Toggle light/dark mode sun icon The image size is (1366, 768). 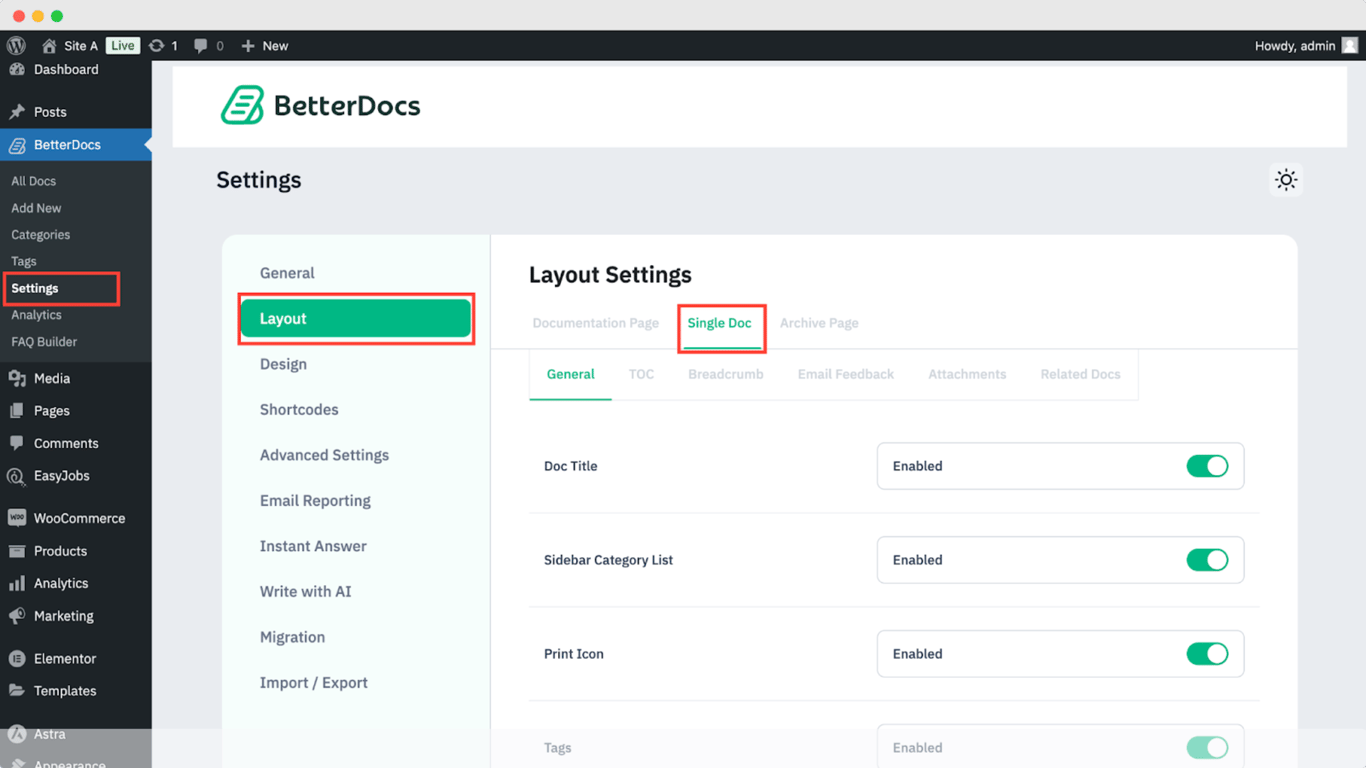coord(1286,180)
